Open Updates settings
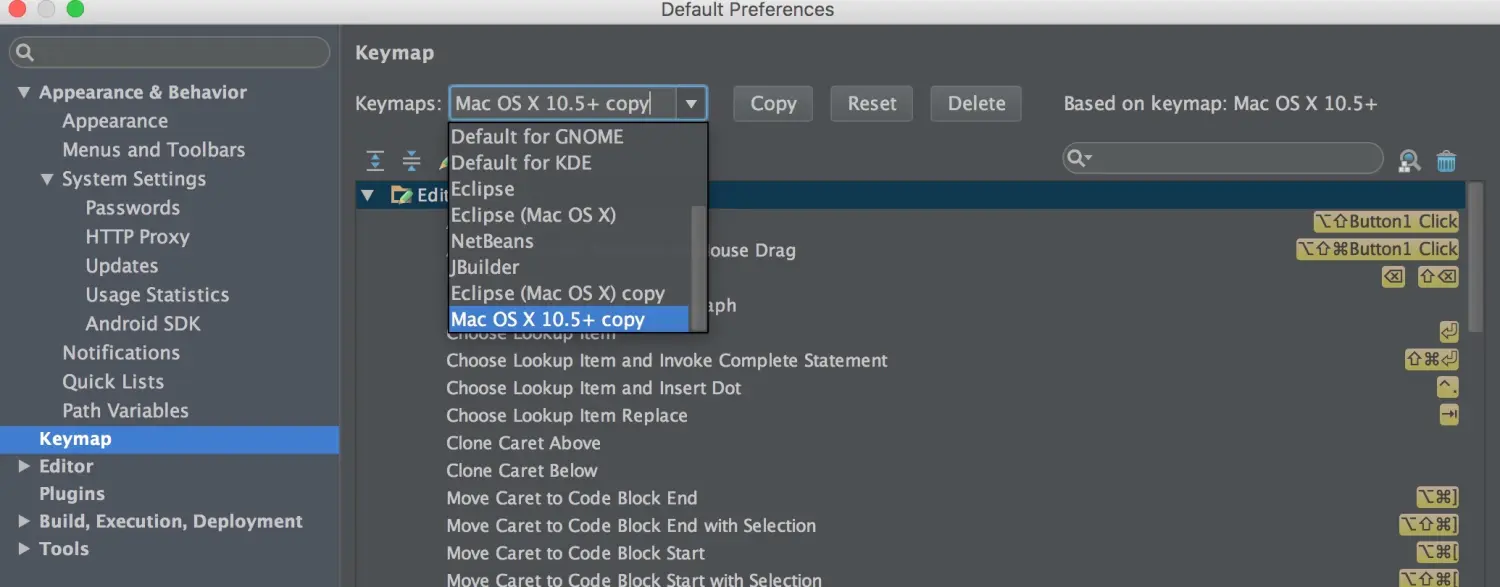The width and height of the screenshot is (1500, 587). click(122, 266)
